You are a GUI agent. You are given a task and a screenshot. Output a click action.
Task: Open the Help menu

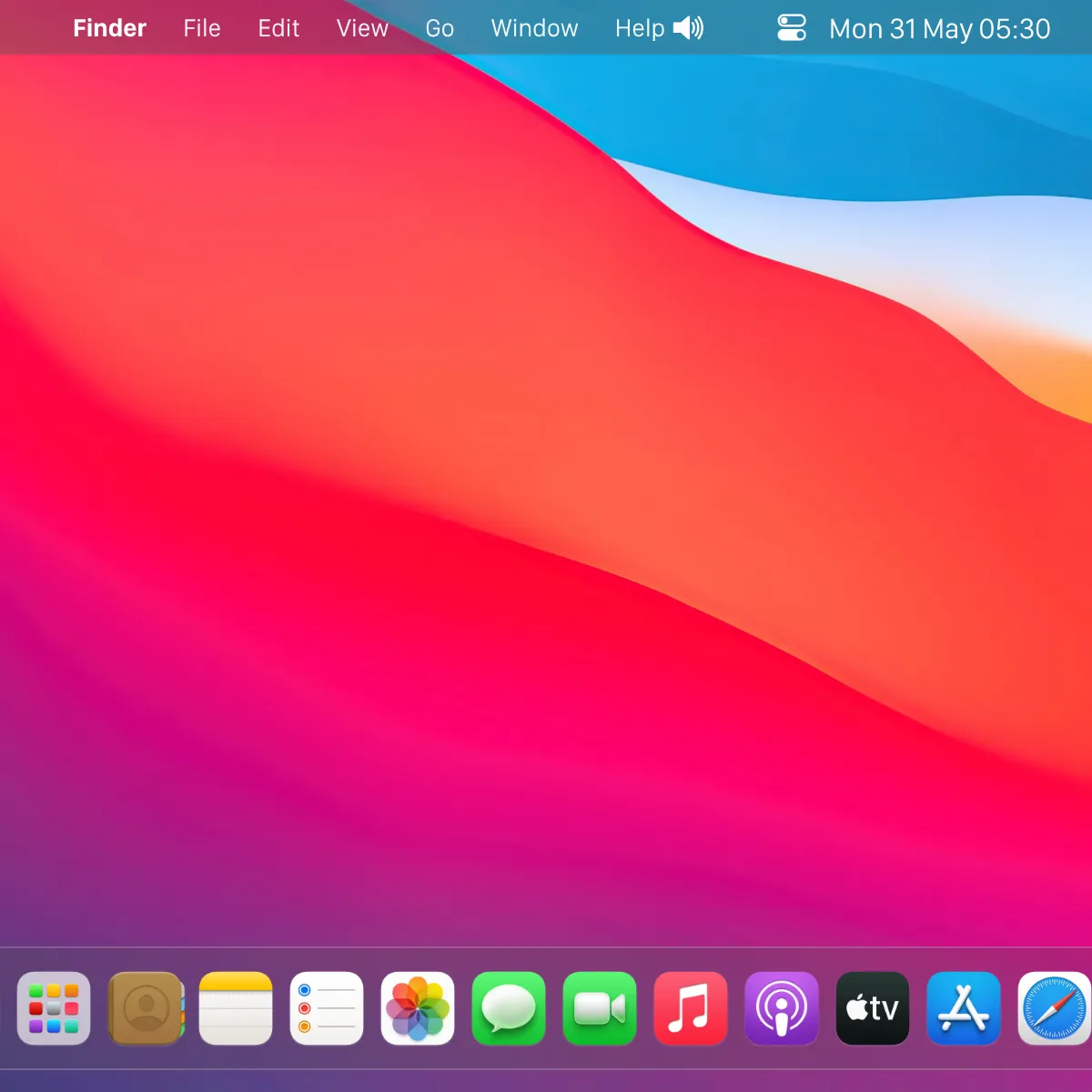coord(640,28)
